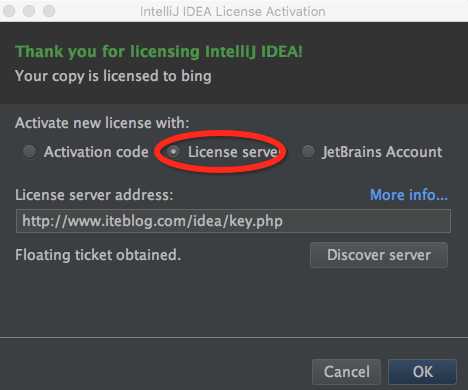Click the window zoom button in the title bar
This screenshot has width=468, height=390.
pyautogui.click(x=49, y=11)
